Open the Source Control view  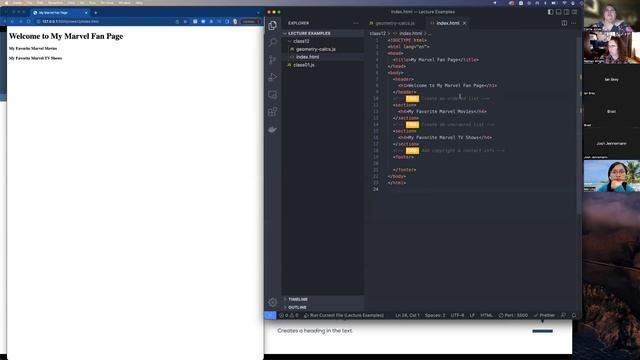point(273,60)
